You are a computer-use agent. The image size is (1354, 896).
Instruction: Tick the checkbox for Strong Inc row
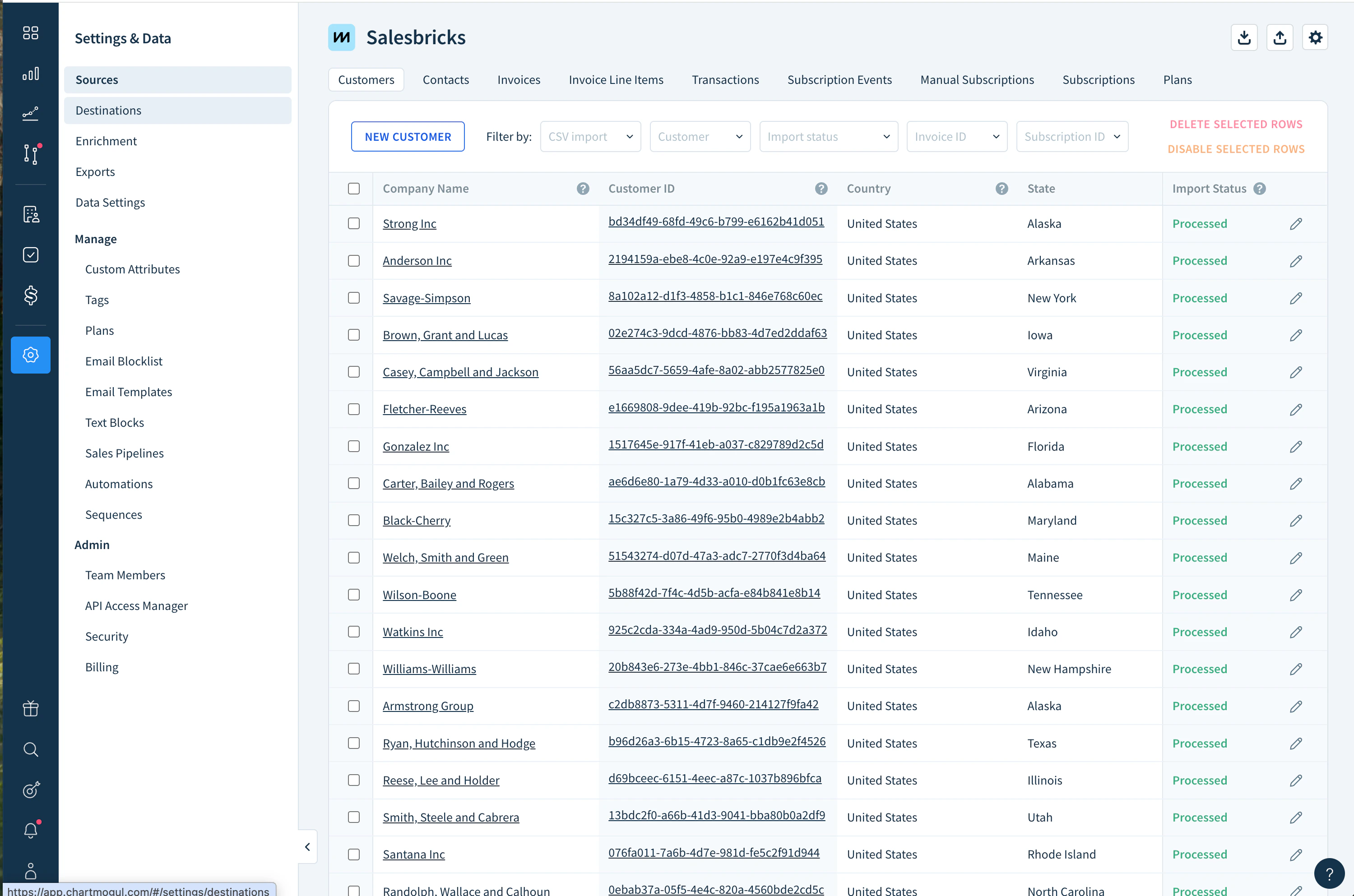354,223
